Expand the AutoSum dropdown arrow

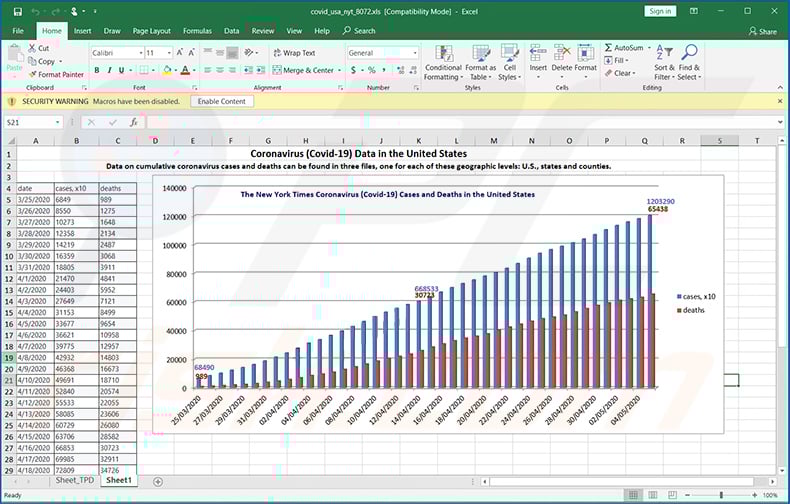click(649, 47)
